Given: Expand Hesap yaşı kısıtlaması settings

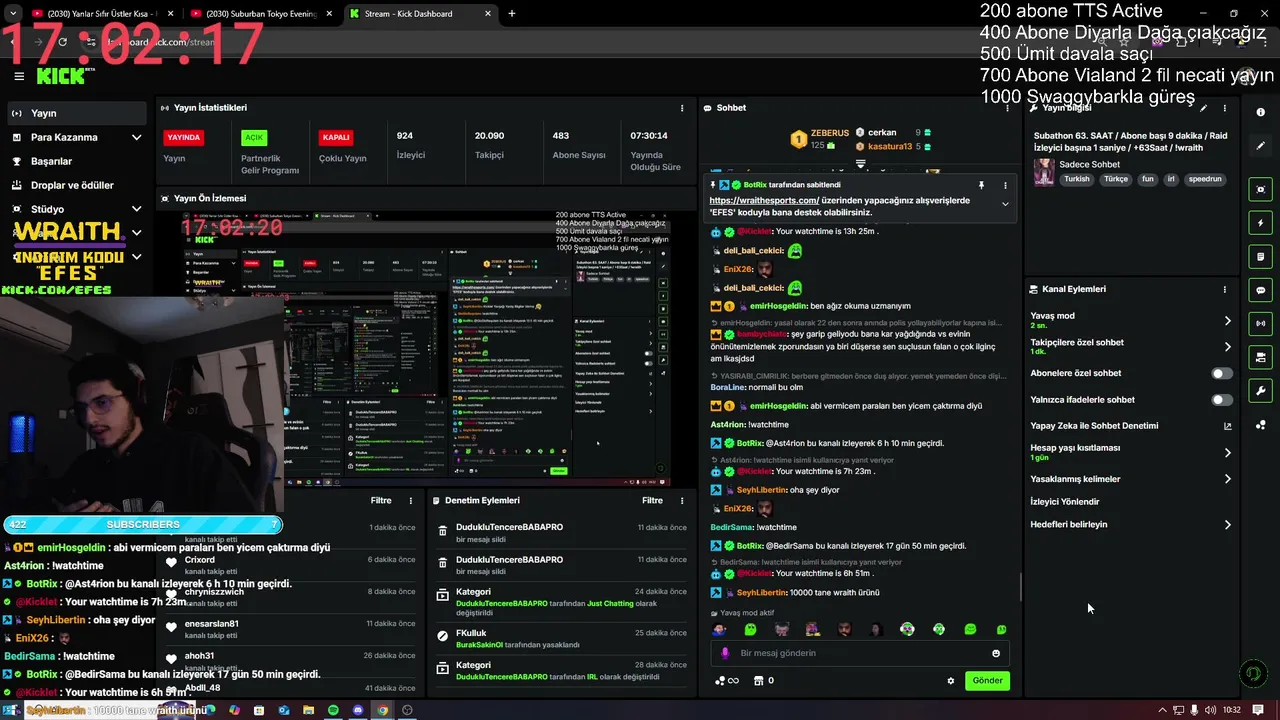Looking at the screenshot, I should 1228,452.
